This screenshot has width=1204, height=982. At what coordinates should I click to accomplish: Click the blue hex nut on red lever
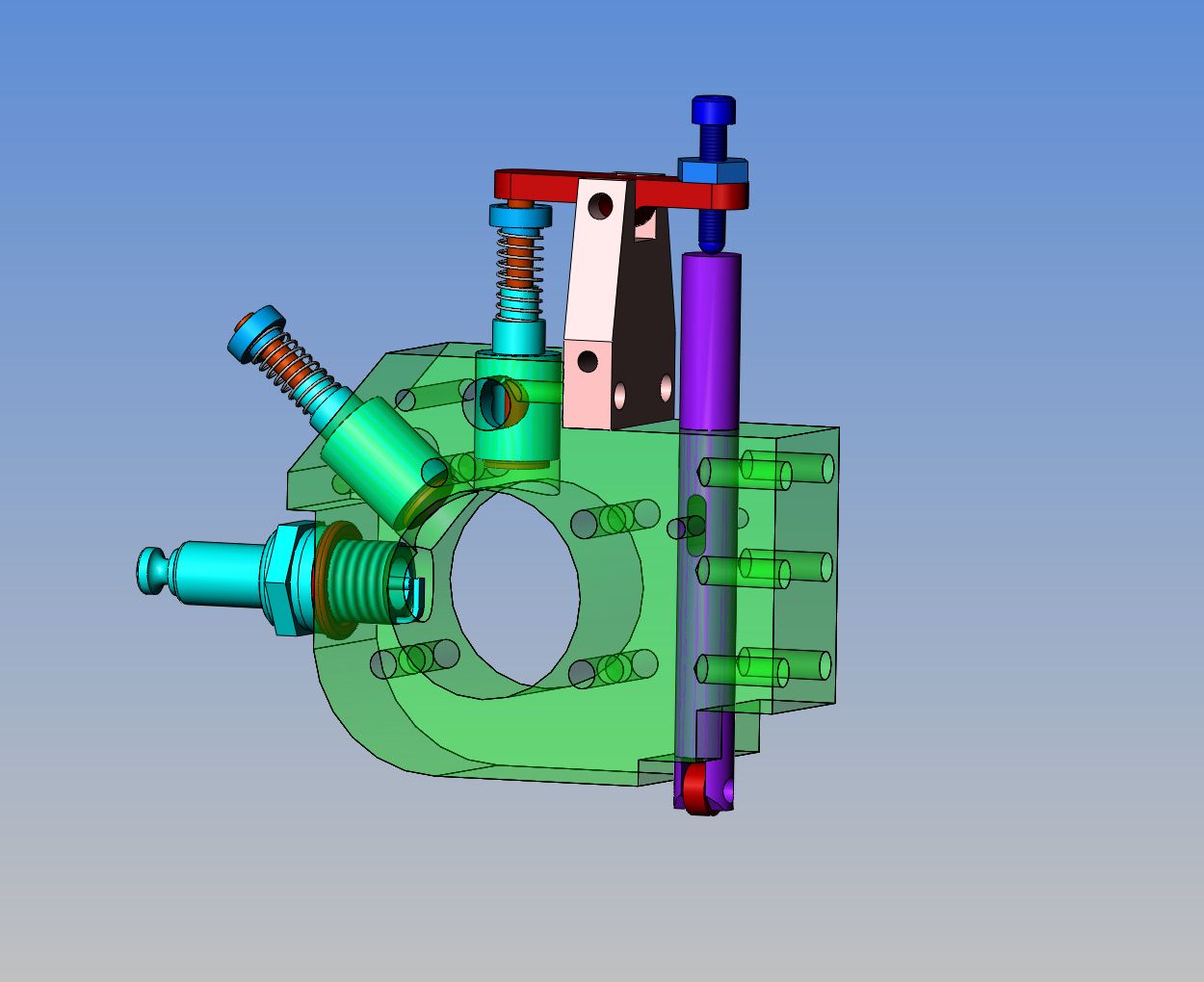pos(713,171)
